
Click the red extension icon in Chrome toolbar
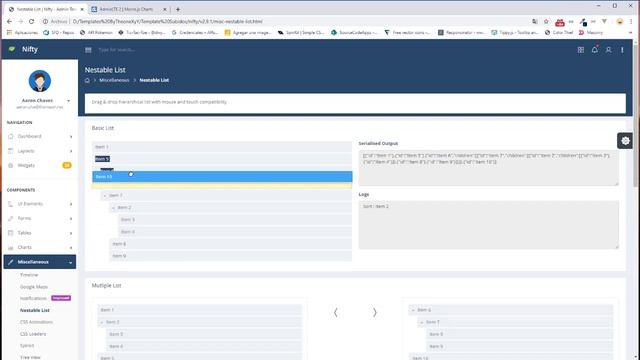560,22
